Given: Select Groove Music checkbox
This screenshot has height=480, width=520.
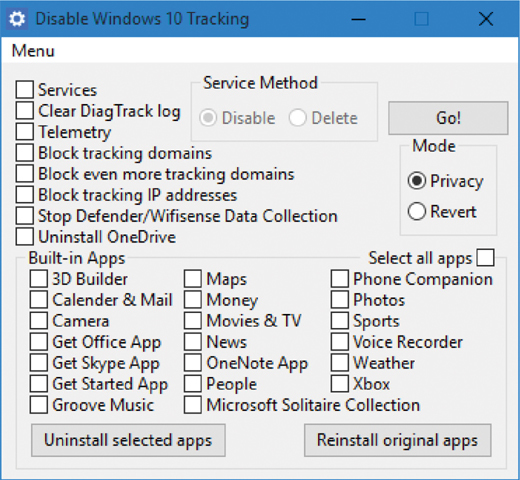Looking at the screenshot, I should click(x=39, y=405).
